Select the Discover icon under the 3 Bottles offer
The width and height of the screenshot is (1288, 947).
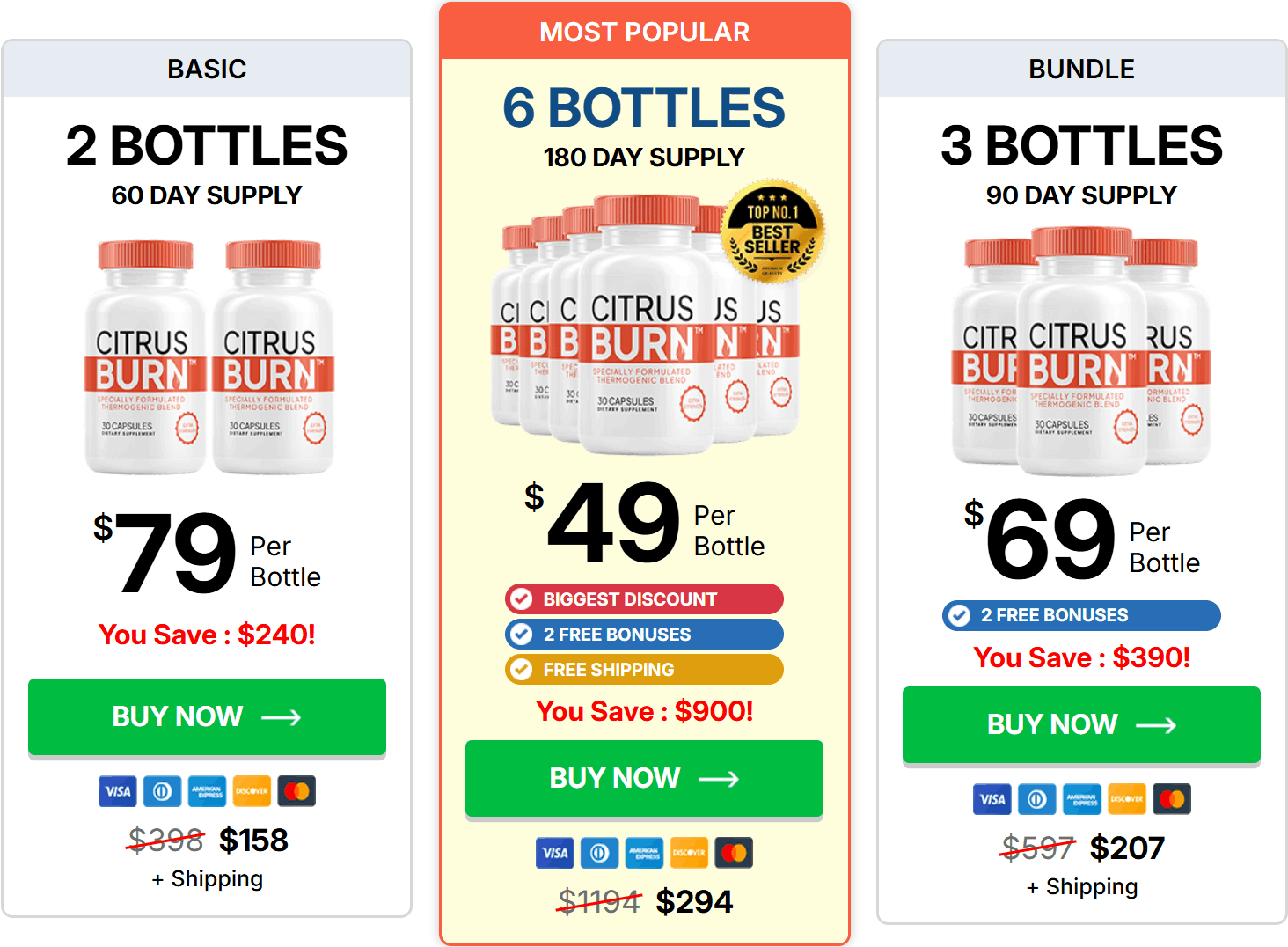point(1126,799)
